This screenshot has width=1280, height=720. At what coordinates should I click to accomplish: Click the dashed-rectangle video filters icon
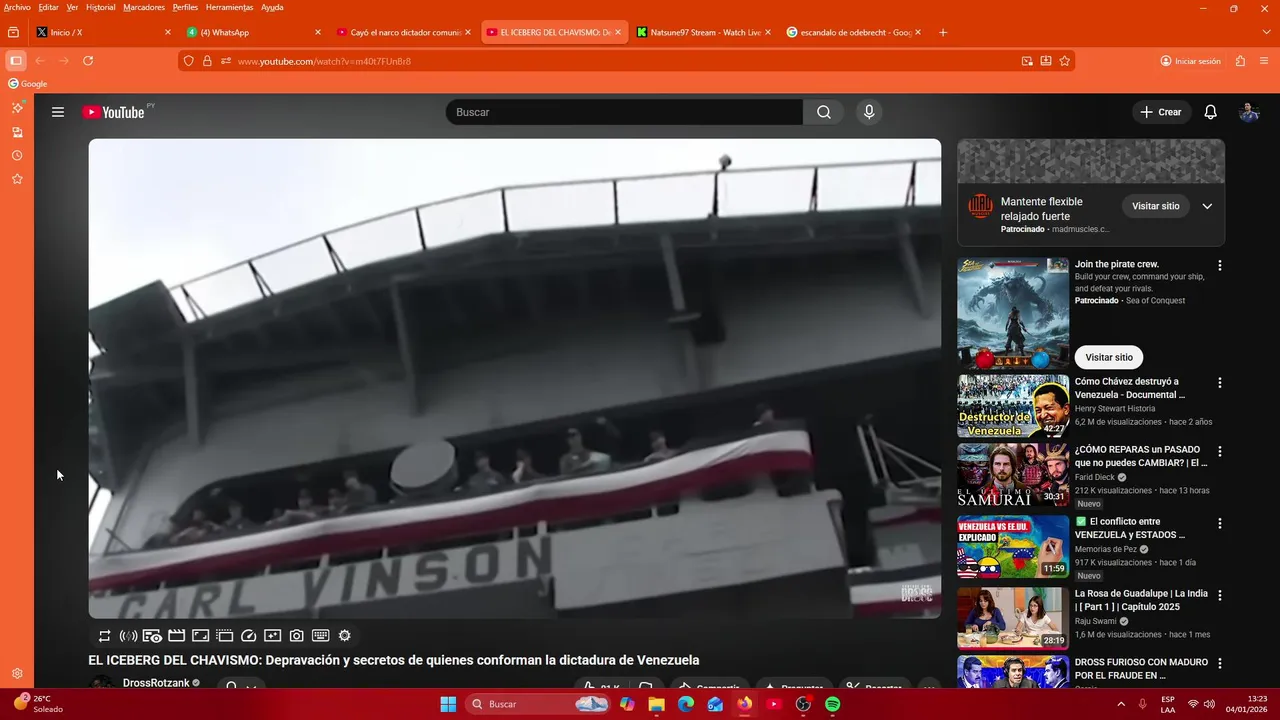click(224, 636)
